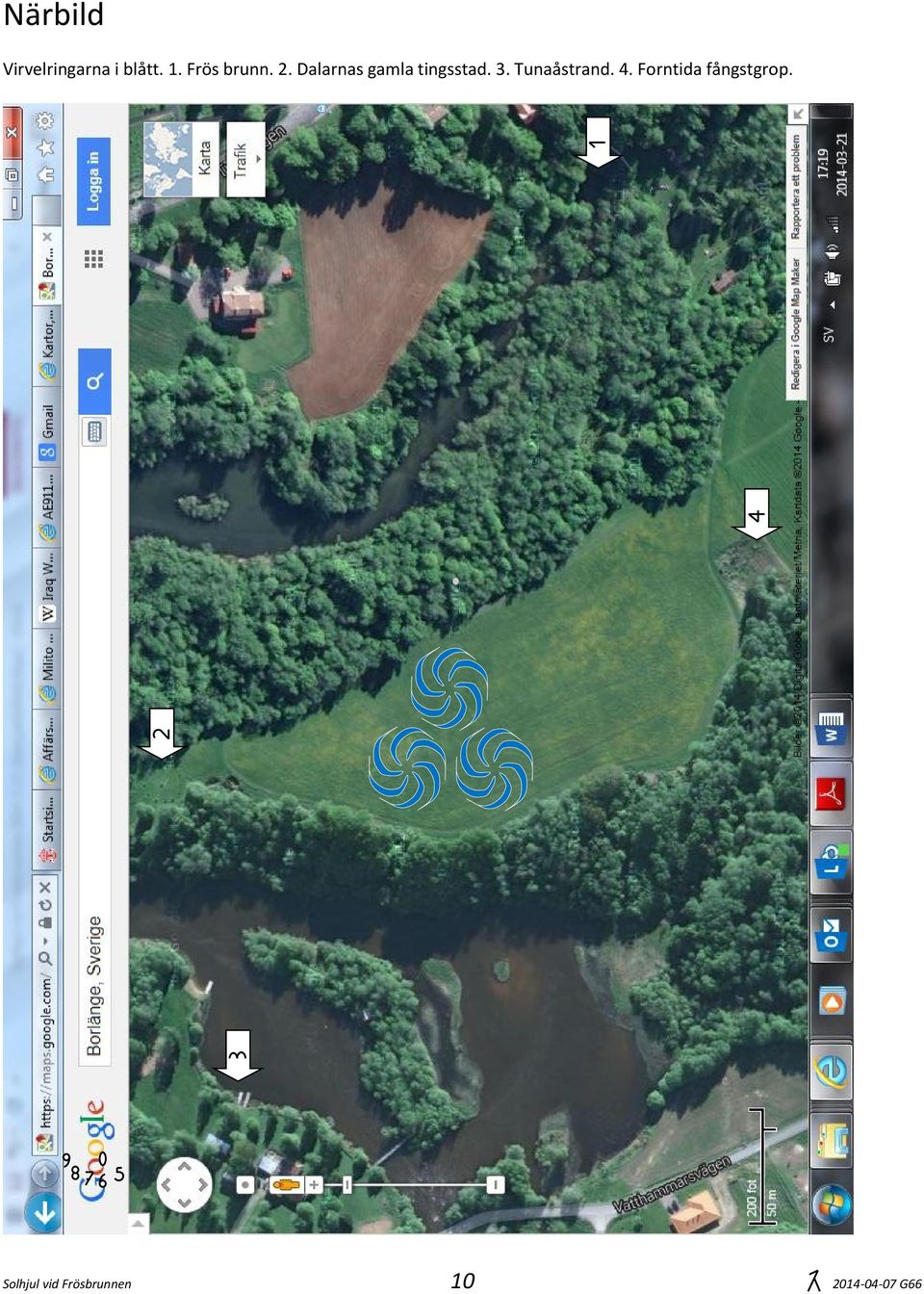Screen dimensions: 924x1294
Task: Open the address bar autocomplete dropdown arrow
Action: click(45, 941)
